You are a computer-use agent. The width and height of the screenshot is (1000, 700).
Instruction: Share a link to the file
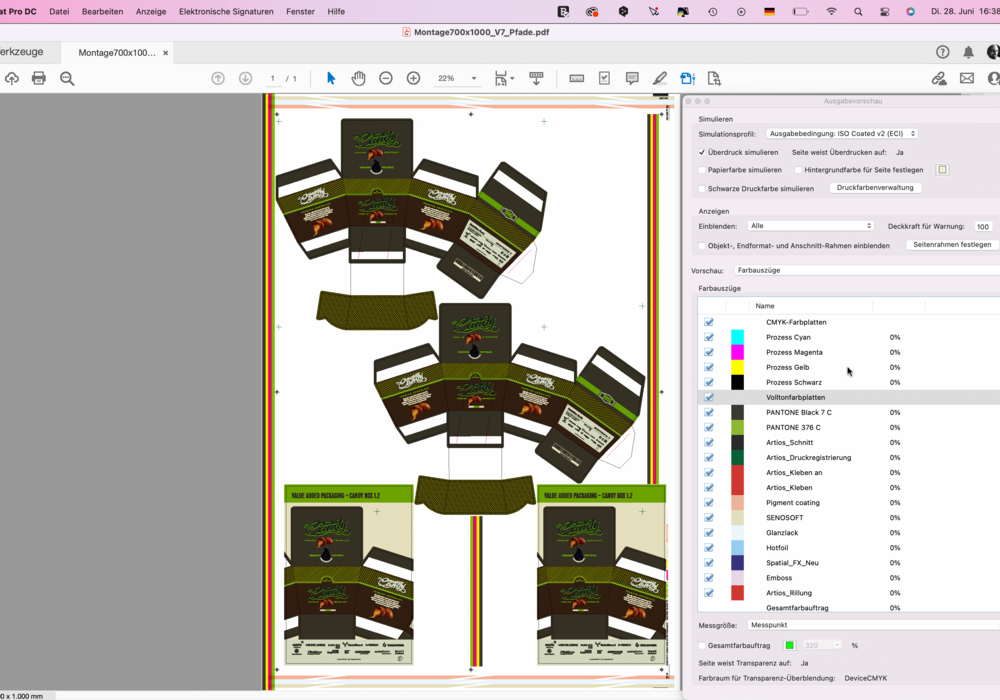click(x=939, y=78)
